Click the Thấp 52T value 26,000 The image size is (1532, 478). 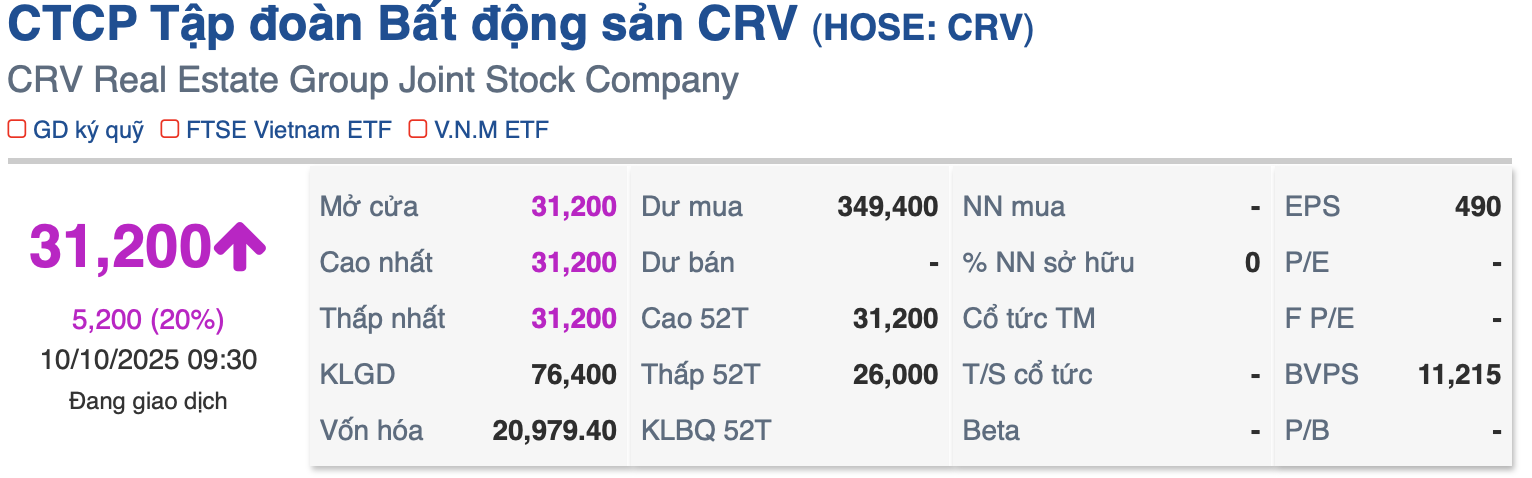(895, 375)
